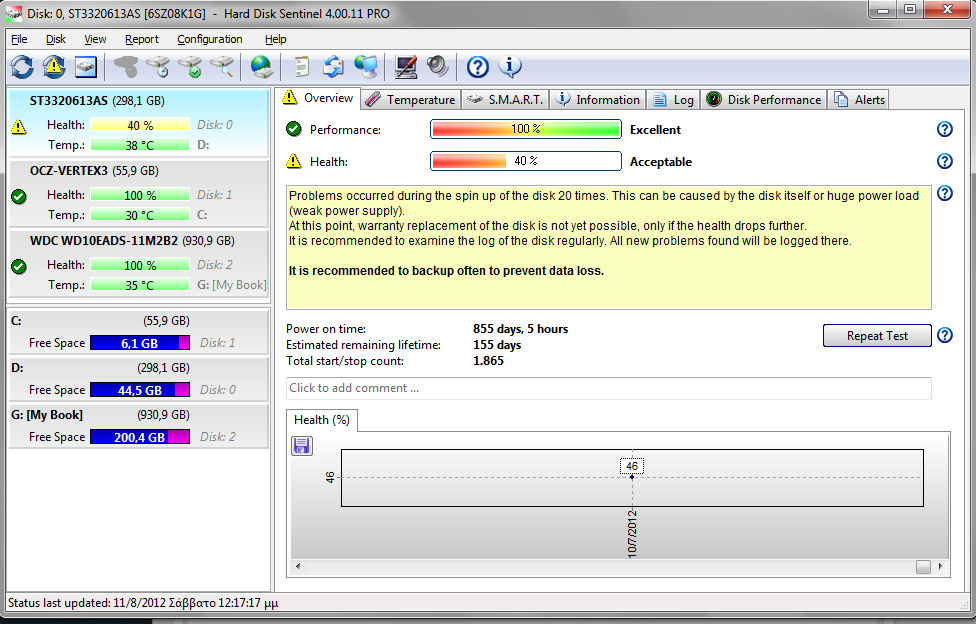Open the File menu
This screenshot has width=976, height=624.
[19, 39]
